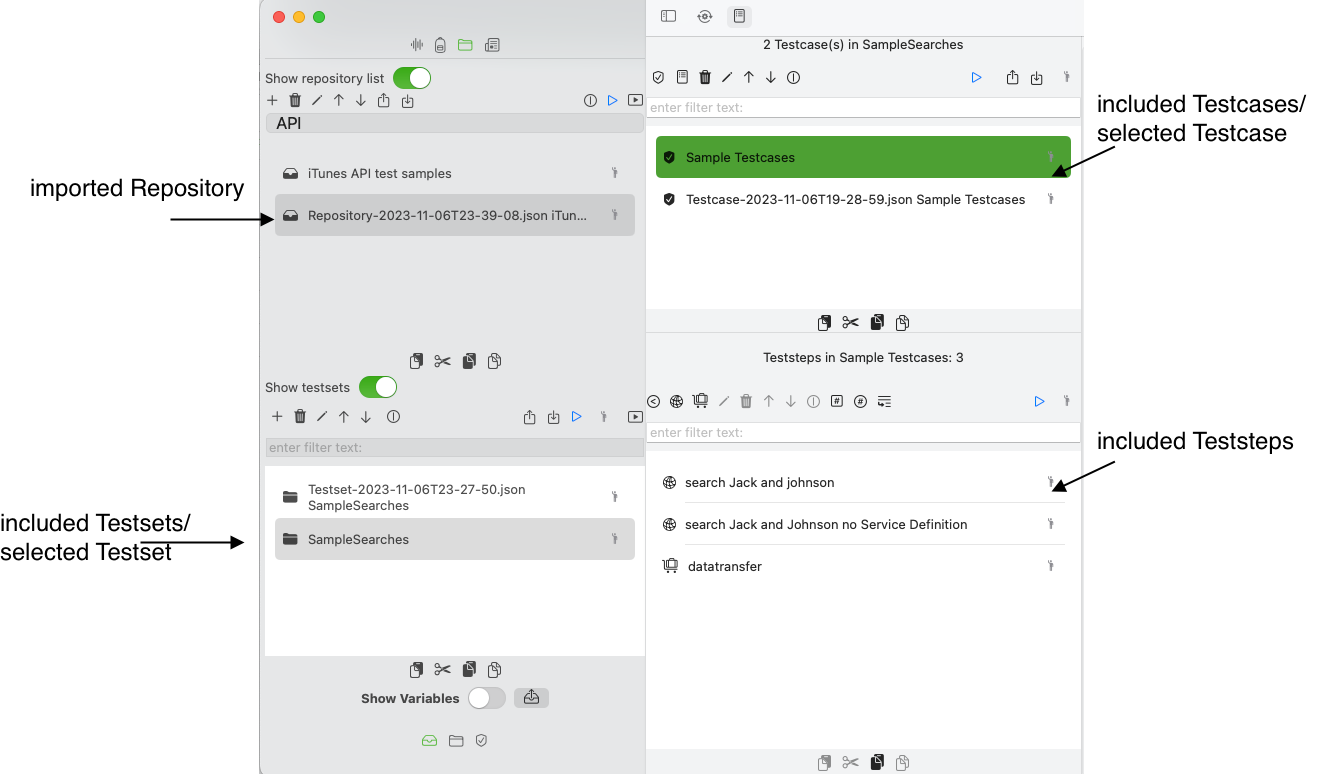Click the down arrow to reorder testcases

point(770,77)
